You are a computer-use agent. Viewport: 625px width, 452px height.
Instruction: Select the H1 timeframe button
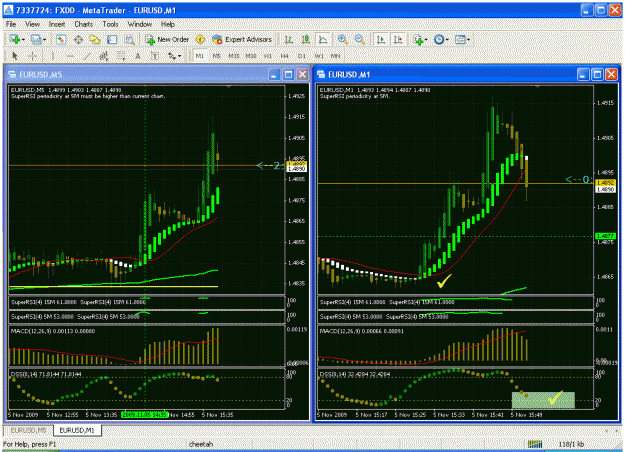pos(267,56)
